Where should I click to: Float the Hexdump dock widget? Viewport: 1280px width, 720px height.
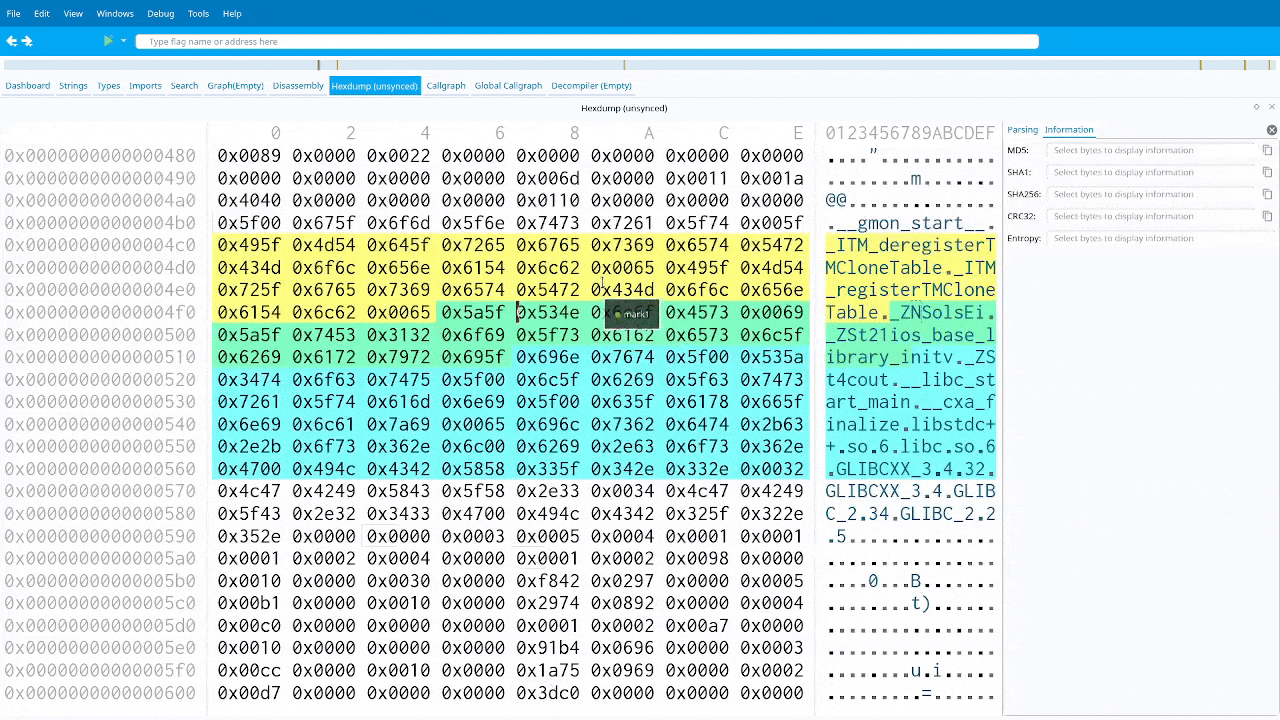1256,107
